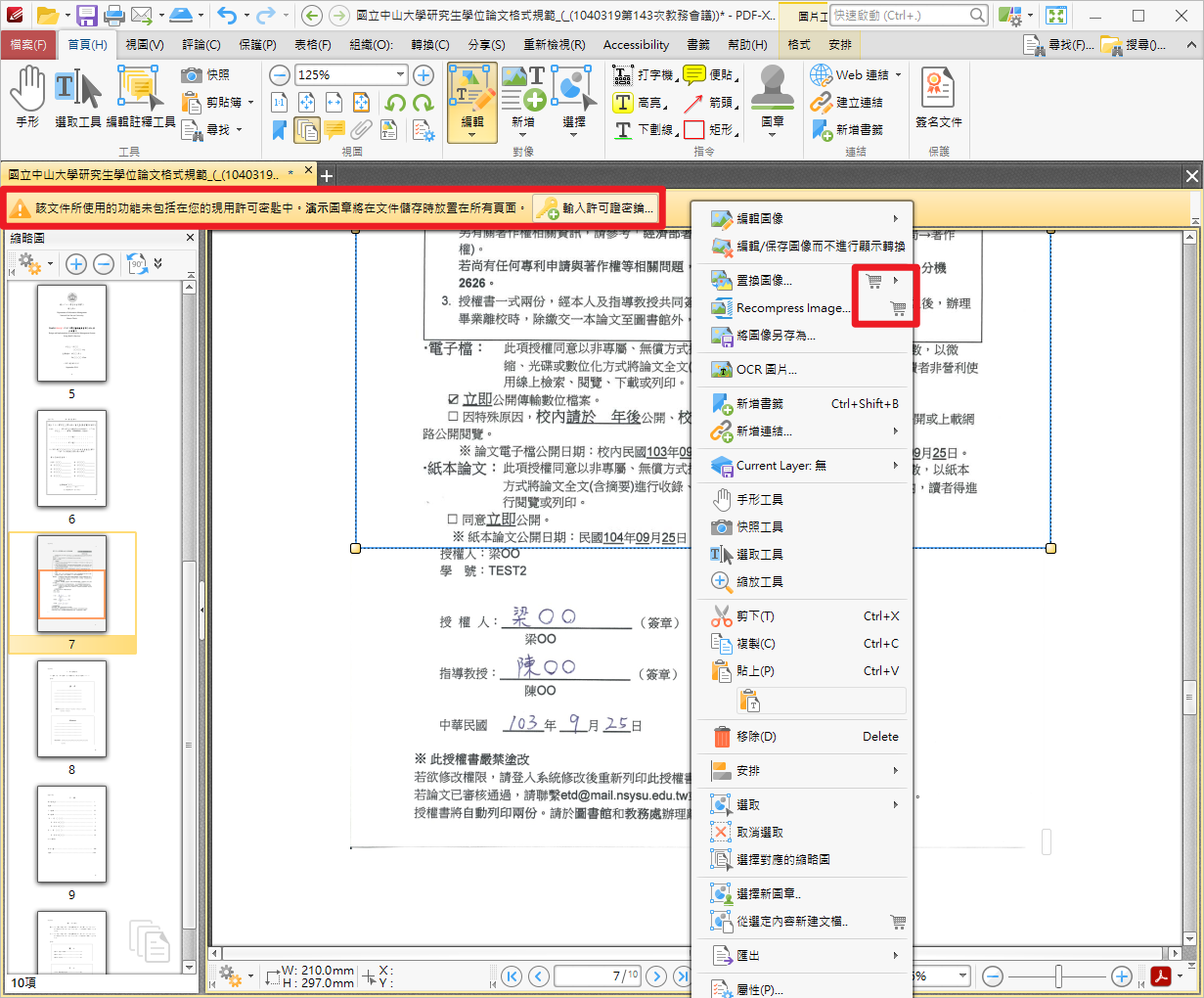
Task: Open the 圖章 stamp tool
Action: [772, 96]
